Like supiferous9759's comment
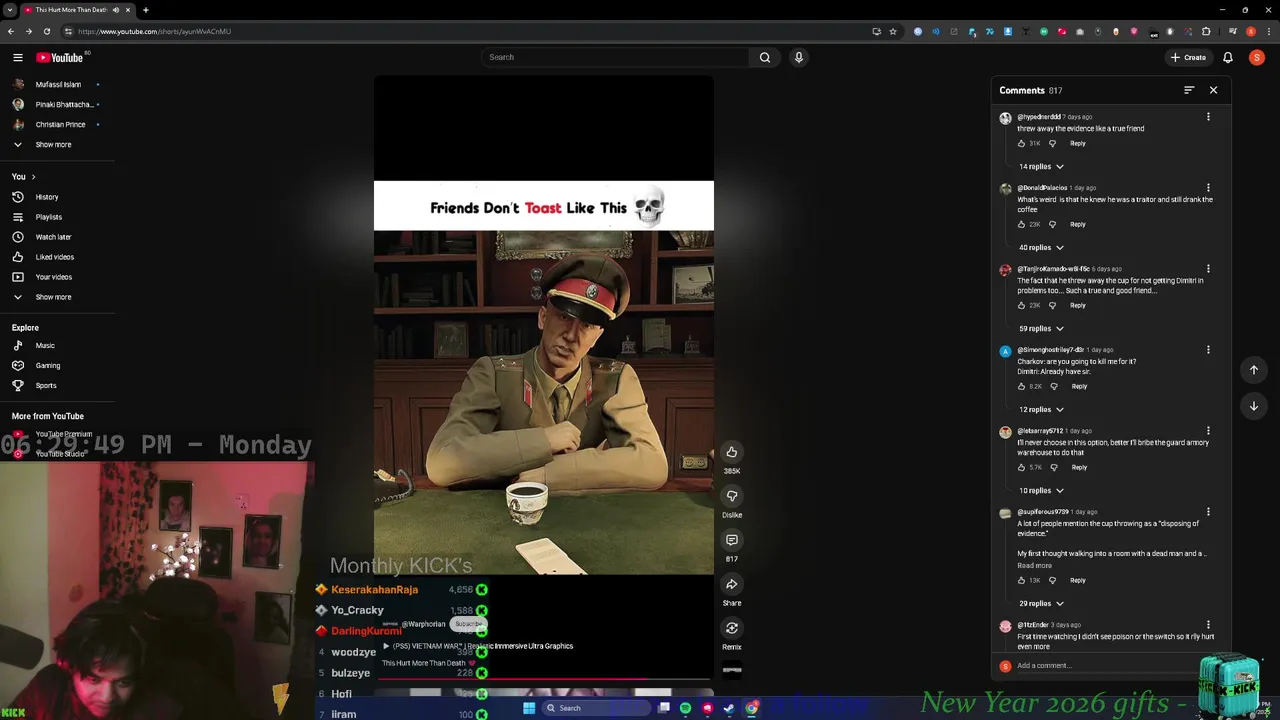 coord(1022,580)
